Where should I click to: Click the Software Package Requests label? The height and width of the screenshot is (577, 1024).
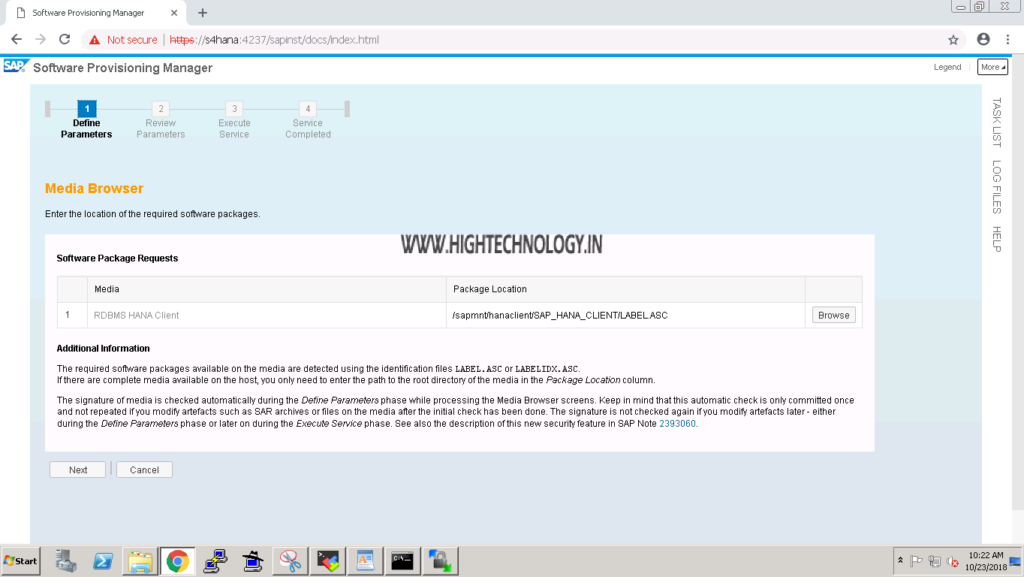click(x=117, y=258)
